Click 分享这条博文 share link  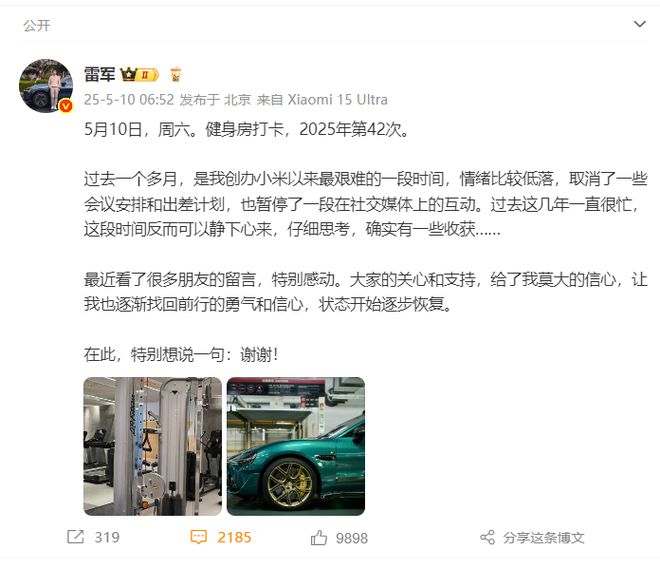[x=543, y=537]
